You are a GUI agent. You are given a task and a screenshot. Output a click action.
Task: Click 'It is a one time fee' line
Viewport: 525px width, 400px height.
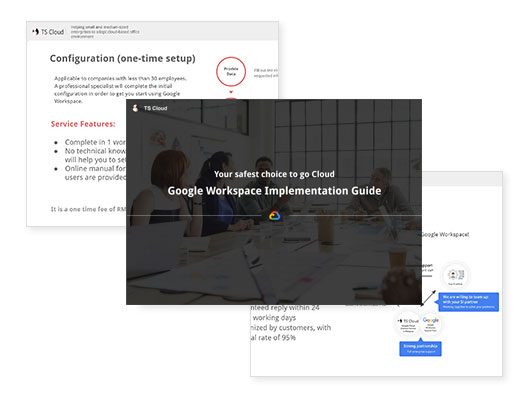point(88,209)
